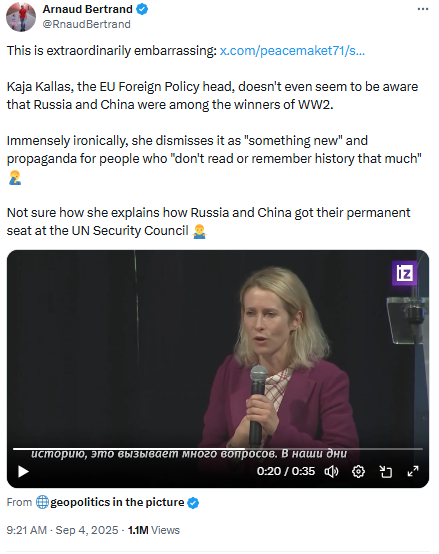This screenshot has width=439, height=554.
Task: Open geopolitics in the picture source account
Action: [117, 502]
